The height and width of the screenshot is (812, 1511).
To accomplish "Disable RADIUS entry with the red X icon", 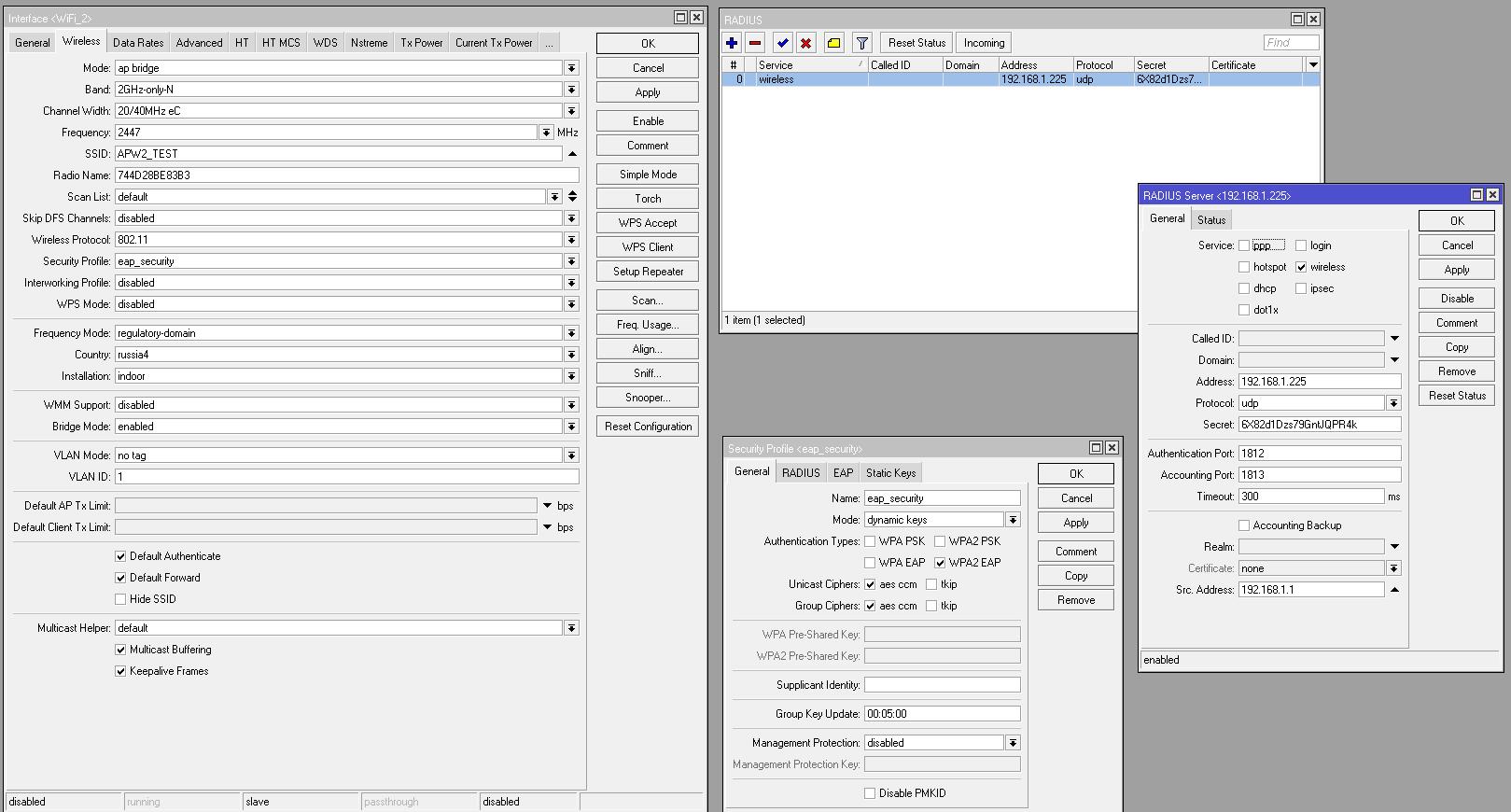I will [x=806, y=43].
